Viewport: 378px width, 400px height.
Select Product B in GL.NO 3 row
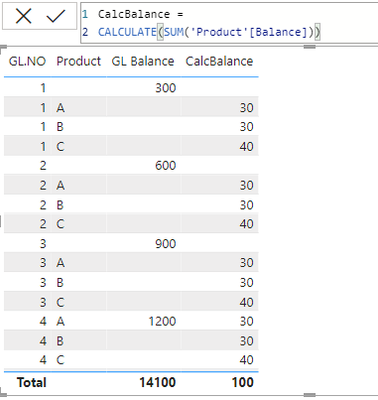click(x=60, y=283)
